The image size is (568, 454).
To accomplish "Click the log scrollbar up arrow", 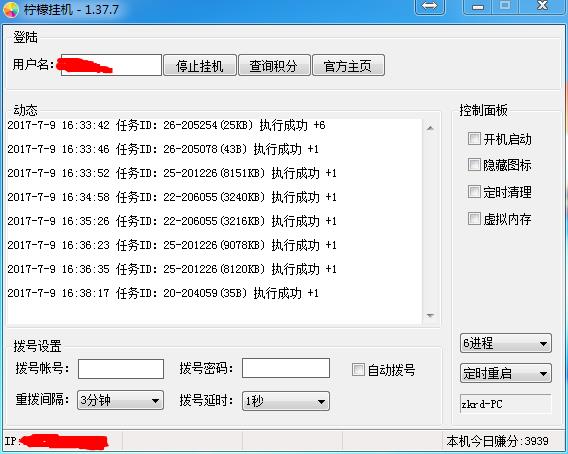I will coord(430,128).
